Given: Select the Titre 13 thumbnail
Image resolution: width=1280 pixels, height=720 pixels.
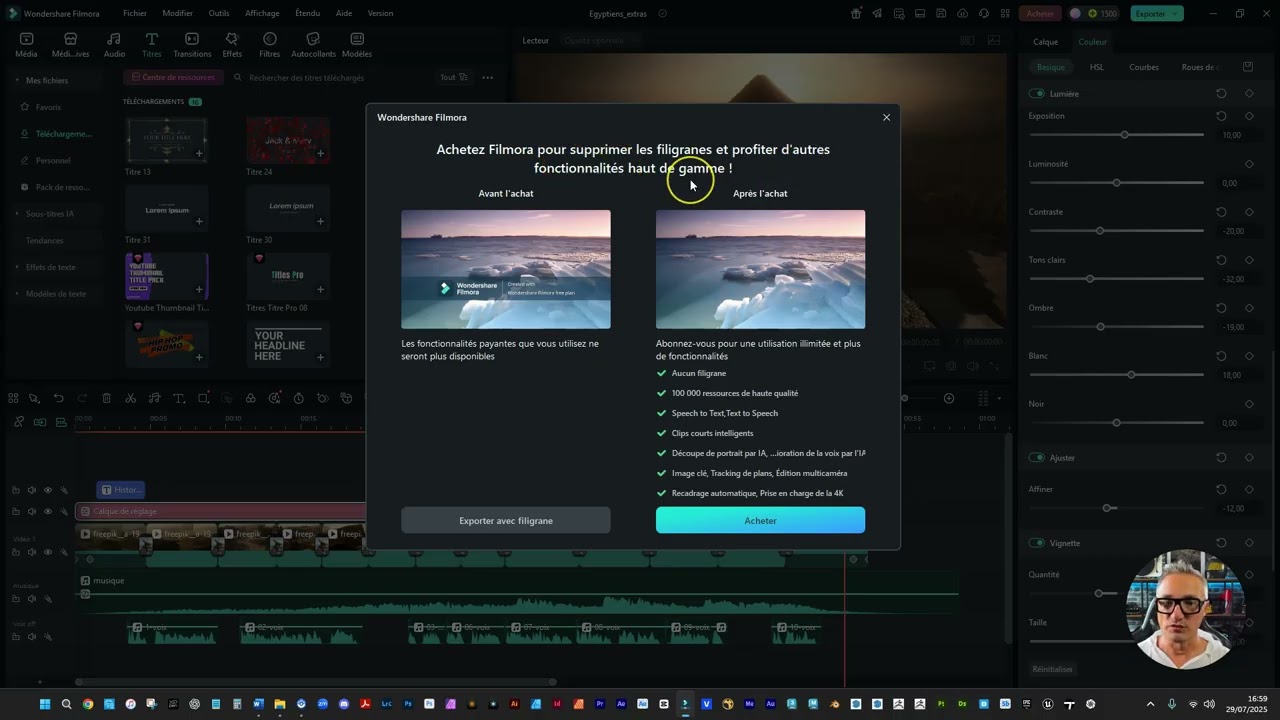Looking at the screenshot, I should pos(166,140).
